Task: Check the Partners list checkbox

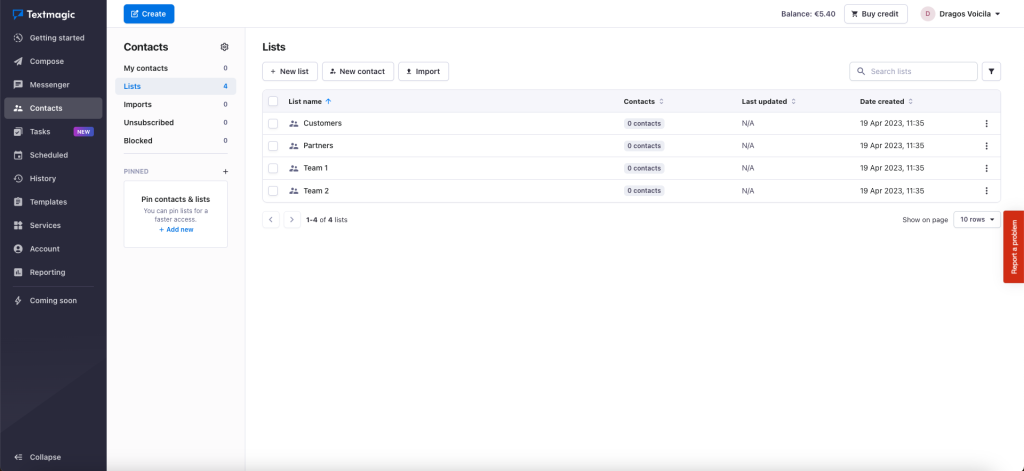Action: click(273, 146)
